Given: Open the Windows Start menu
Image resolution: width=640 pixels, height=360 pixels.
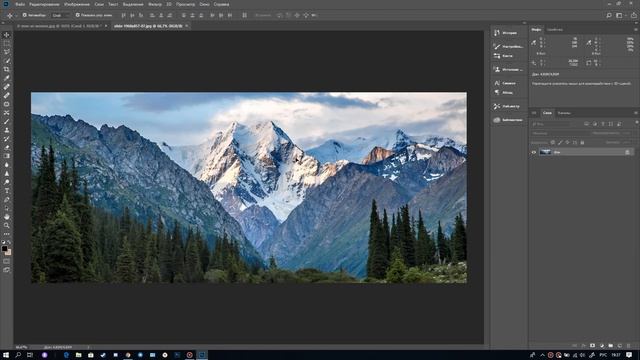Looking at the screenshot, I should pos(6,355).
